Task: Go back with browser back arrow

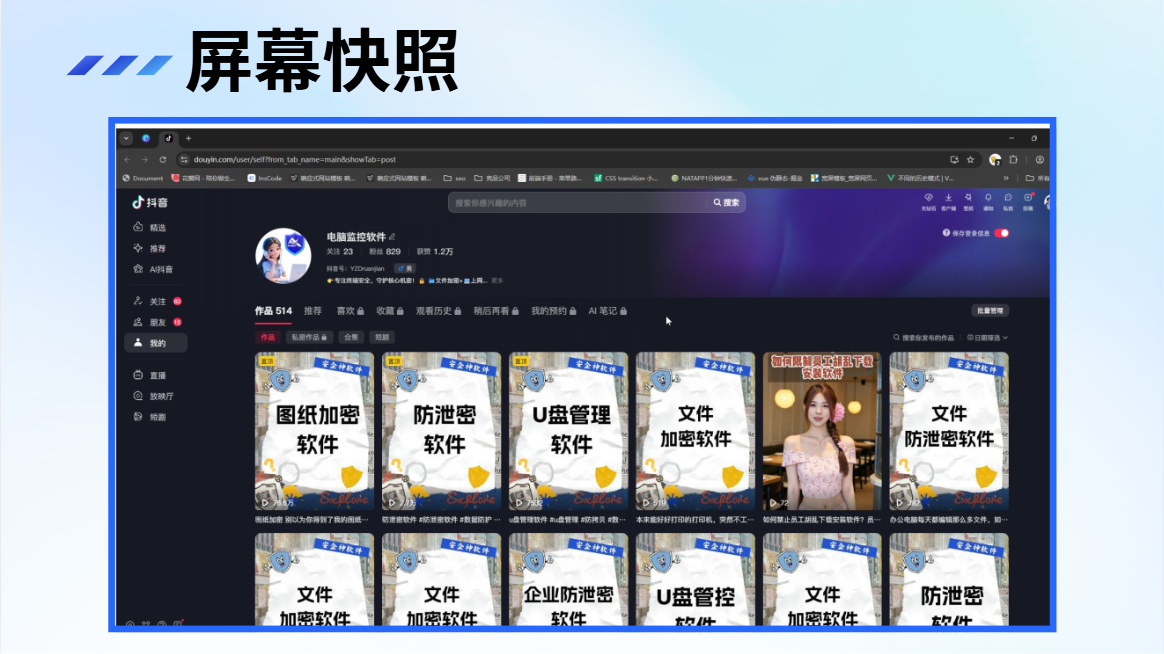Action: tap(127, 160)
